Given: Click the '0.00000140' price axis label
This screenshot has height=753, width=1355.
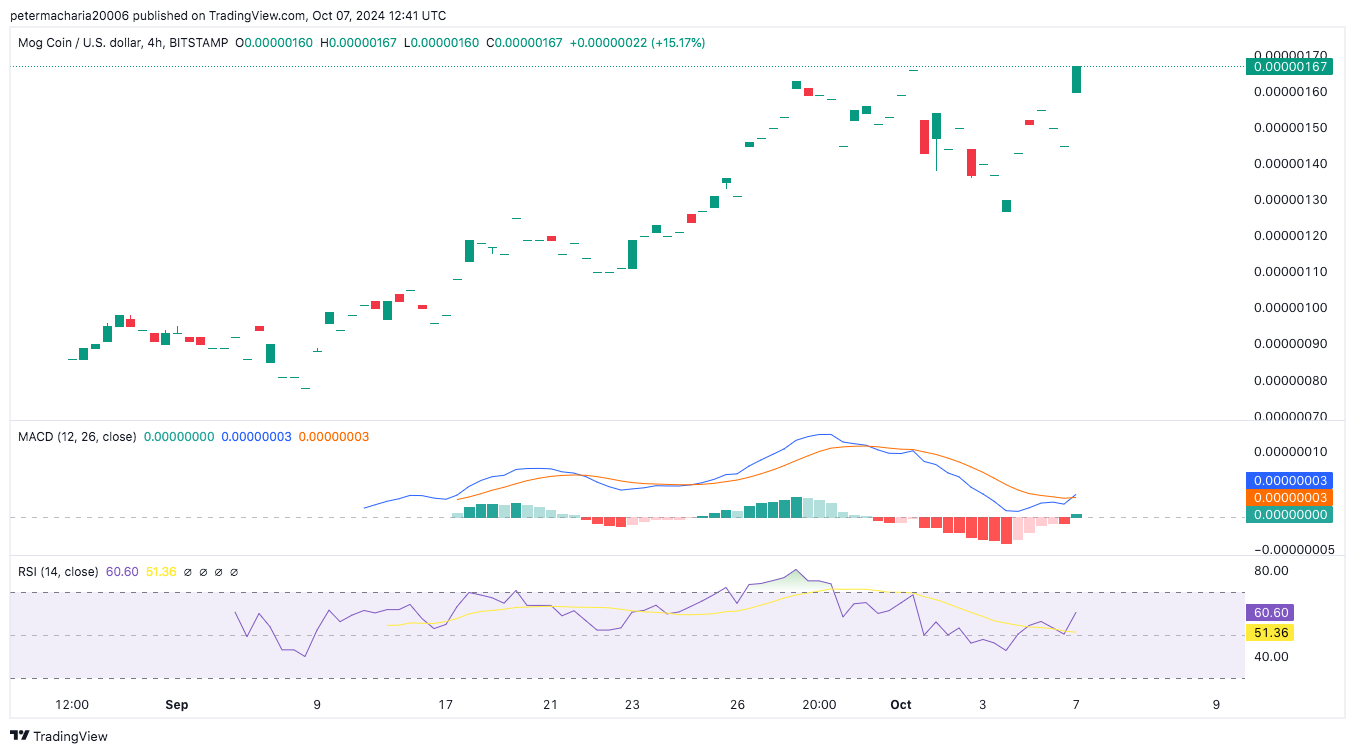Looking at the screenshot, I should pyautogui.click(x=1289, y=164).
